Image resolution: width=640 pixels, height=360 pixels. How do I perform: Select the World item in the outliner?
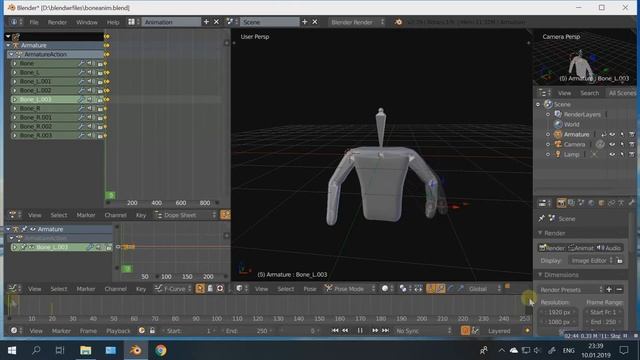571,124
